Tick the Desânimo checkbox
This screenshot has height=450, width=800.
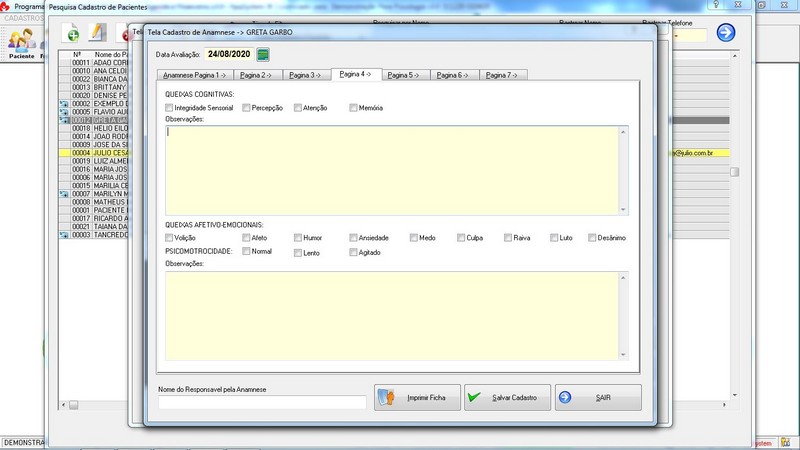click(x=592, y=238)
